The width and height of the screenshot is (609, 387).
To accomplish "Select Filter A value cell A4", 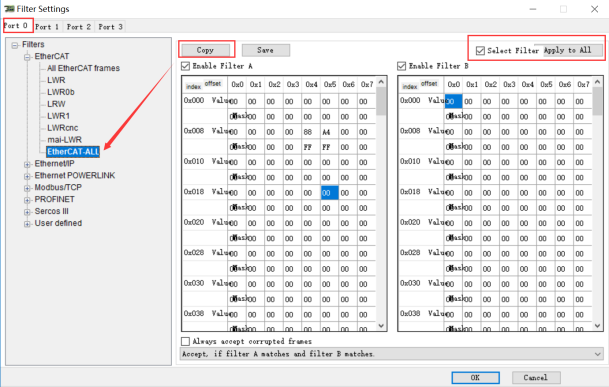I will click(329, 132).
